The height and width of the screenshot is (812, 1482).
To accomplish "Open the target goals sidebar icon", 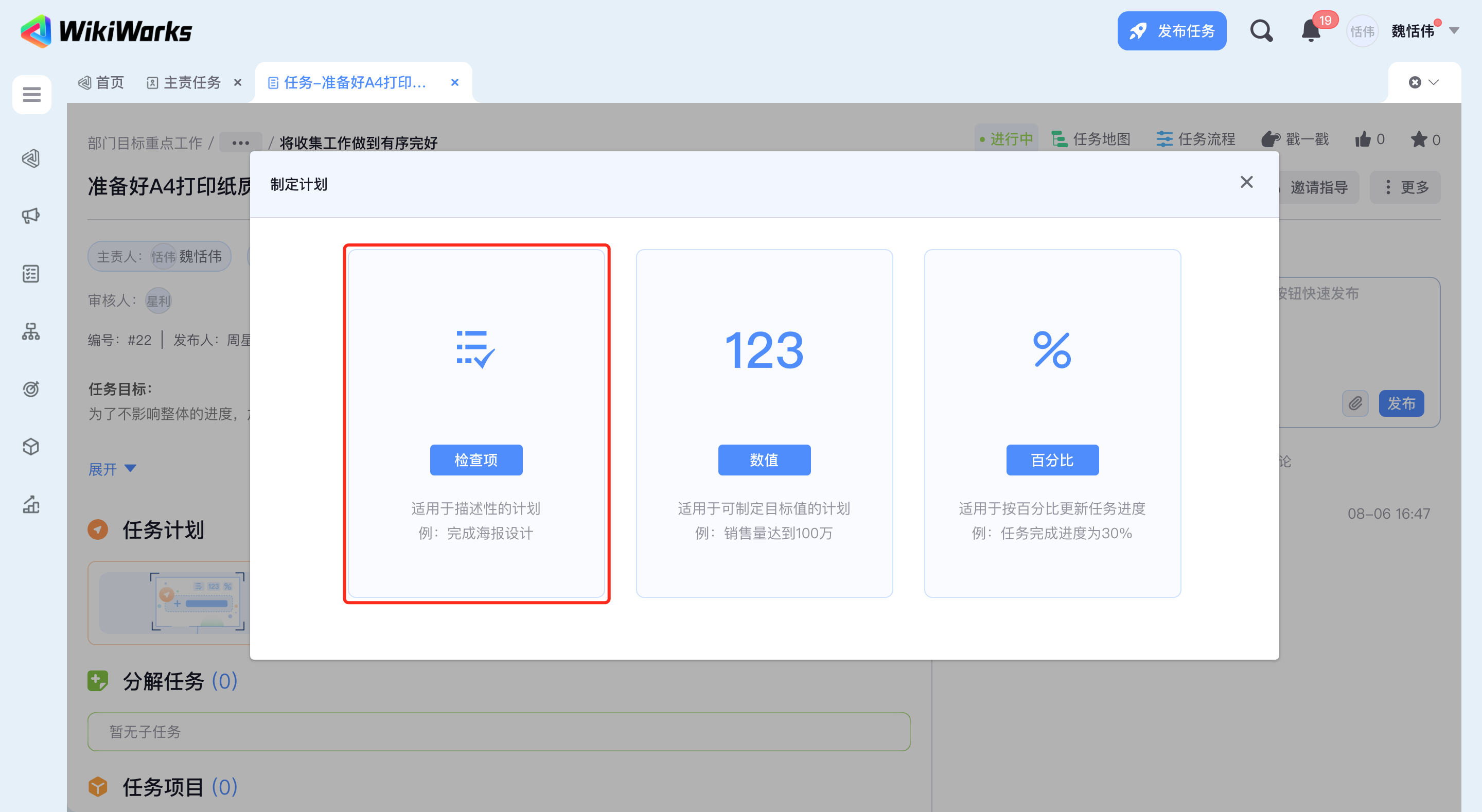I will [x=31, y=389].
